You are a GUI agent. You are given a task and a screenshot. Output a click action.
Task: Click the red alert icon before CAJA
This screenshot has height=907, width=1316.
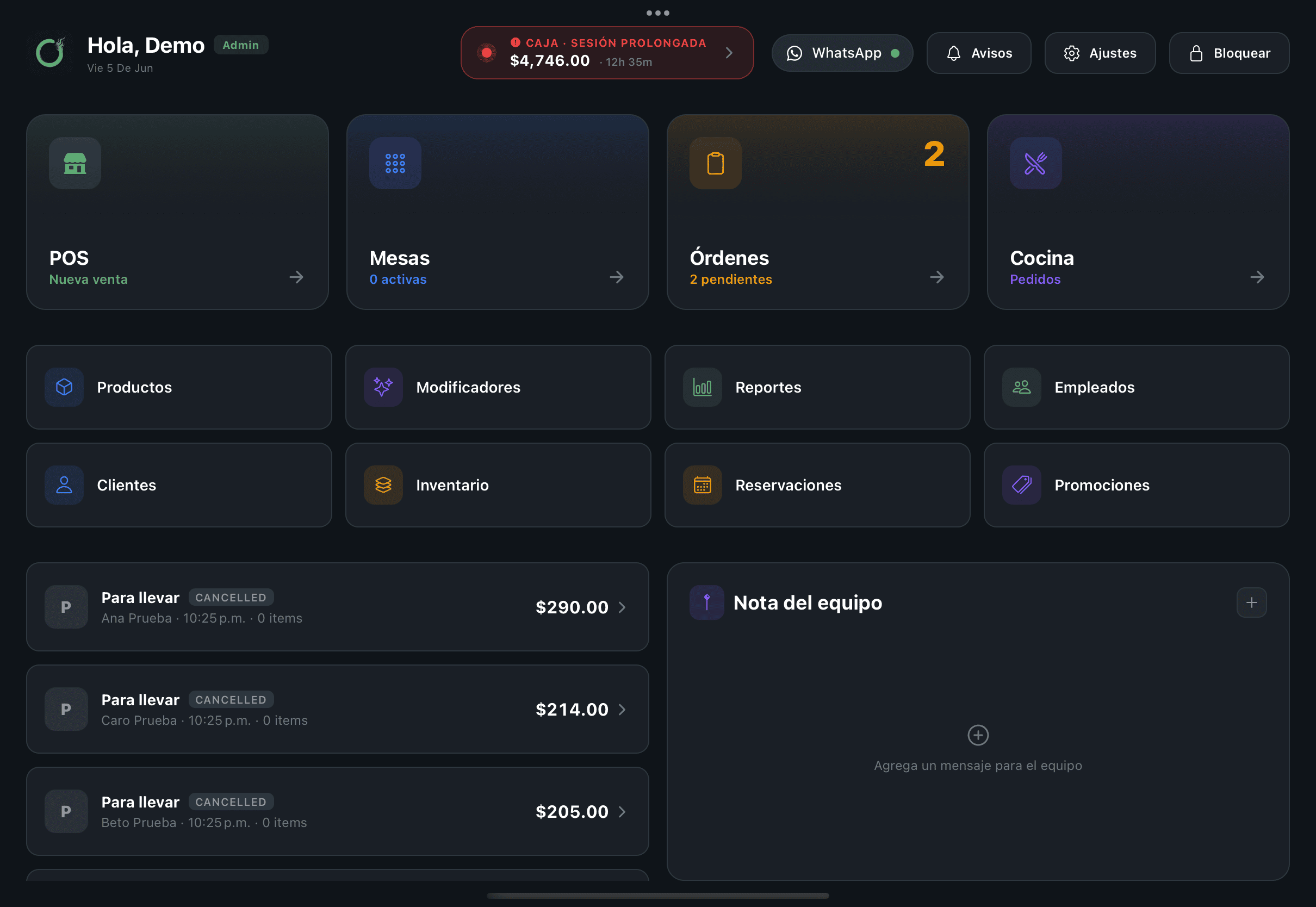516,42
